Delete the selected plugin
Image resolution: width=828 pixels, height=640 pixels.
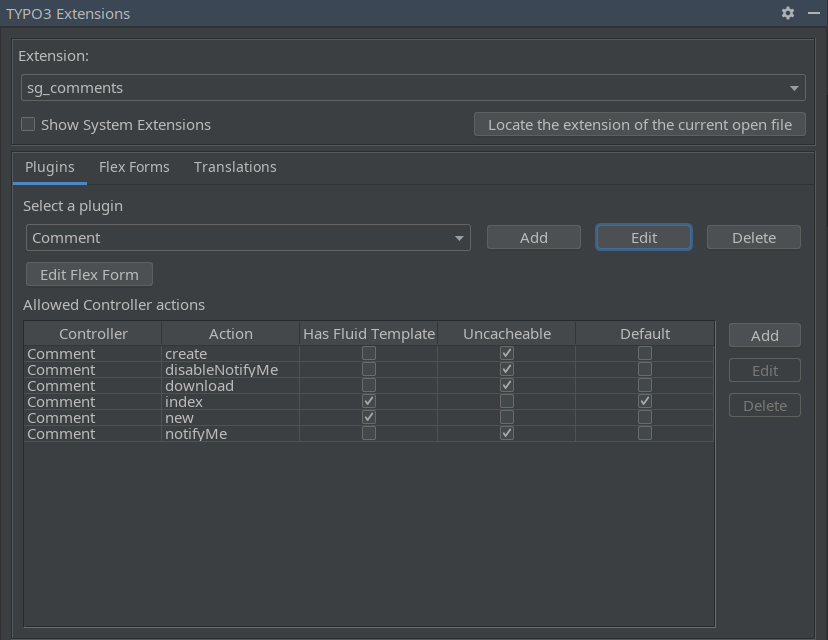coord(754,238)
